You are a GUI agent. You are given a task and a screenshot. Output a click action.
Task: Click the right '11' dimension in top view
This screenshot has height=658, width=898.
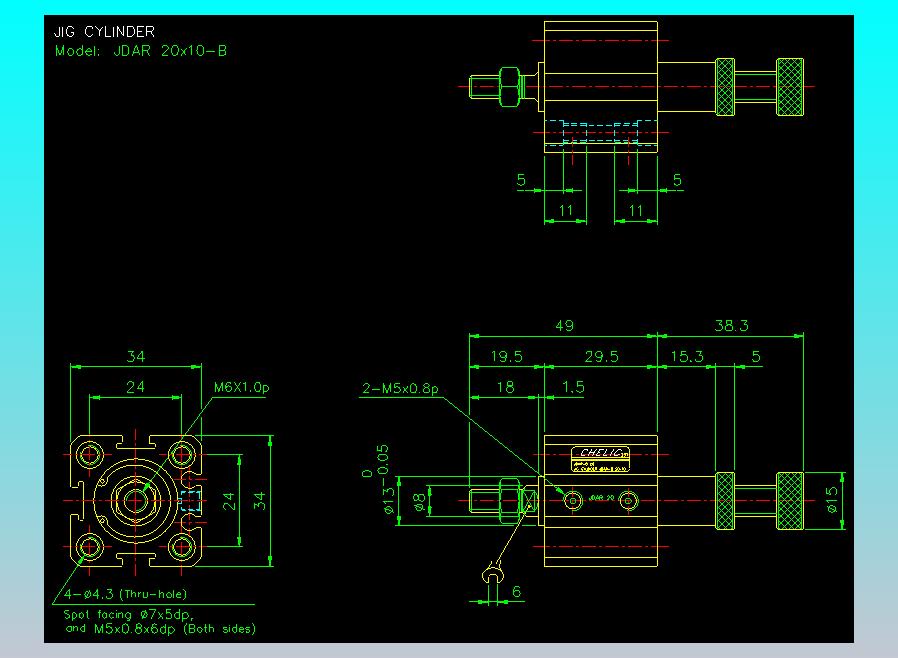(636, 210)
